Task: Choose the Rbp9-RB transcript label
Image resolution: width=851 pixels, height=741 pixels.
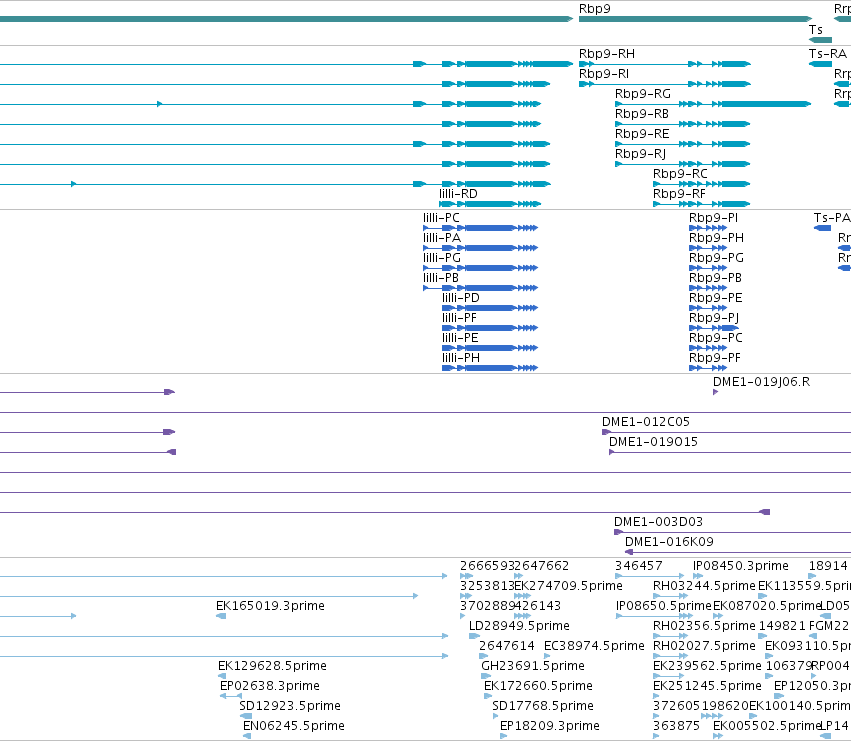Action: click(642, 114)
